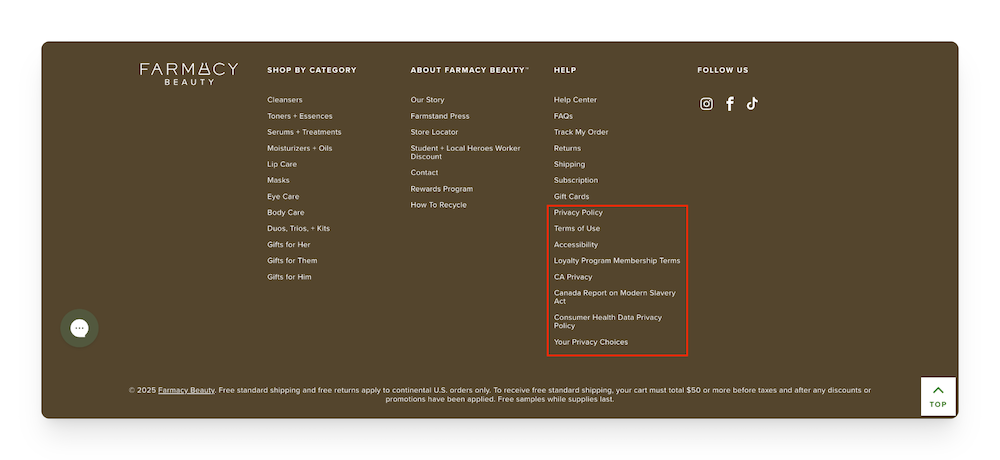Viewport: 1000px width, 460px height.
Task: View Gifts for Her
Action: coord(289,244)
